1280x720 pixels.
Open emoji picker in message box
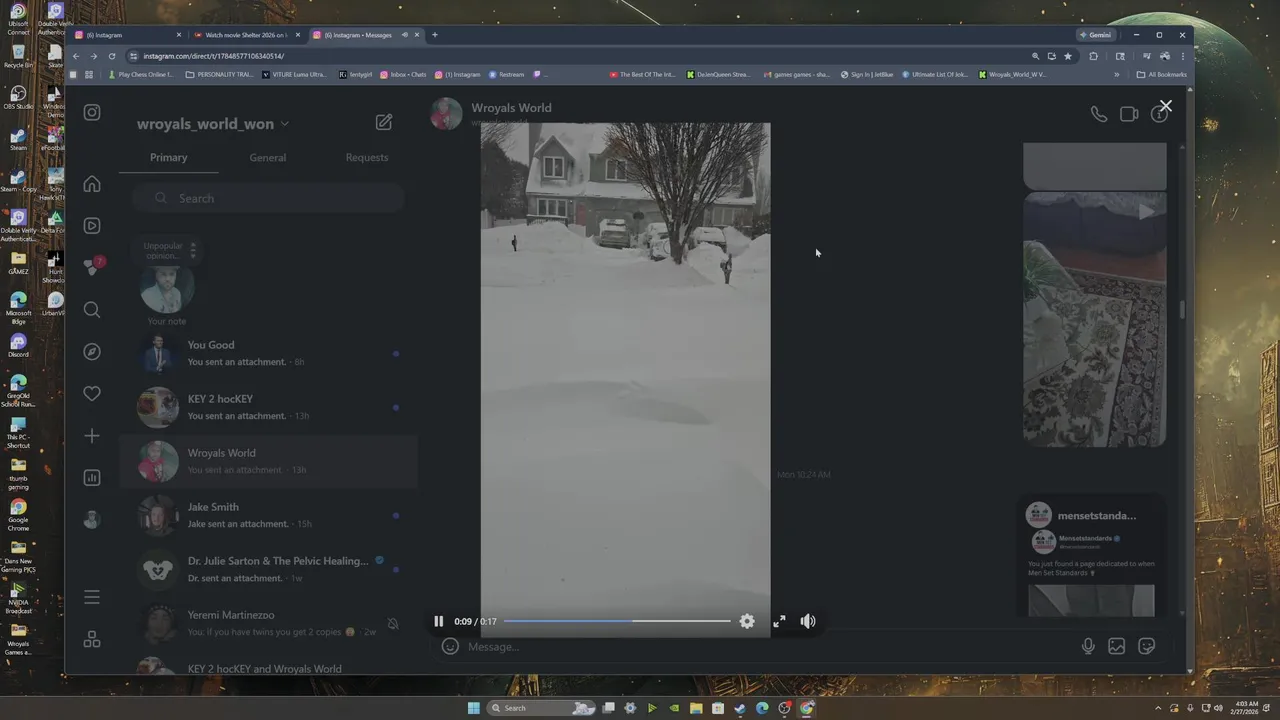450,647
